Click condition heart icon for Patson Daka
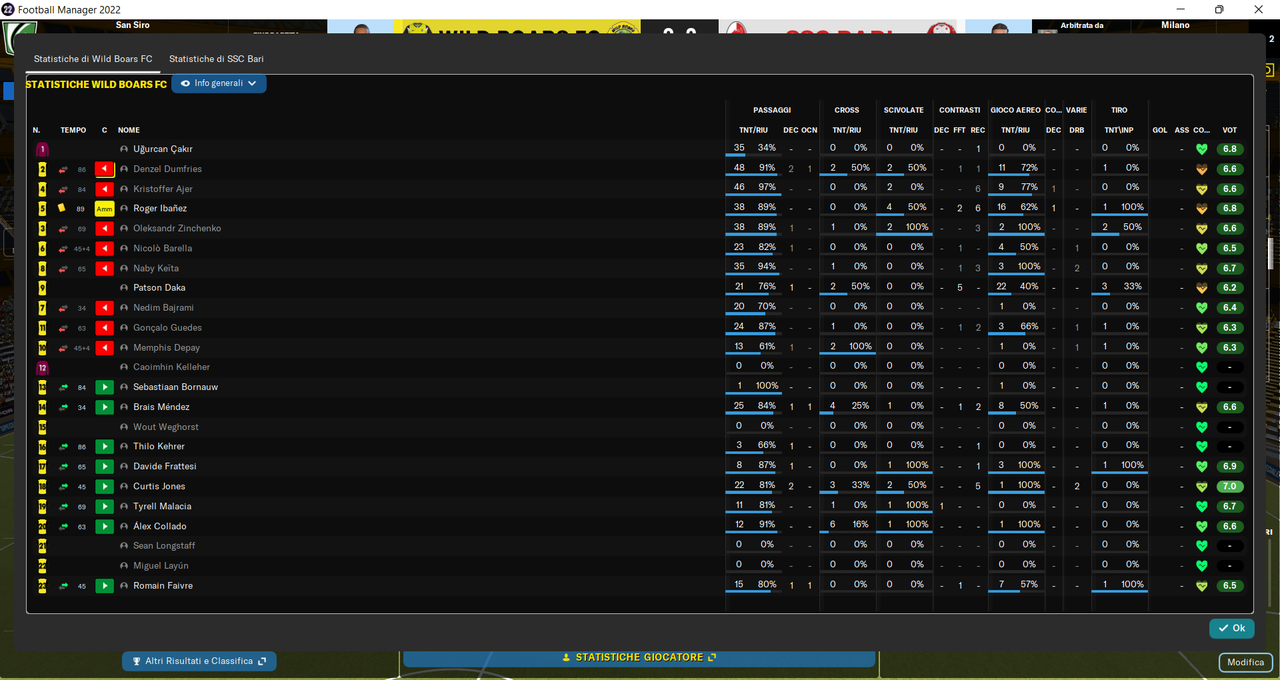The width and height of the screenshot is (1280, 680). (1202, 288)
